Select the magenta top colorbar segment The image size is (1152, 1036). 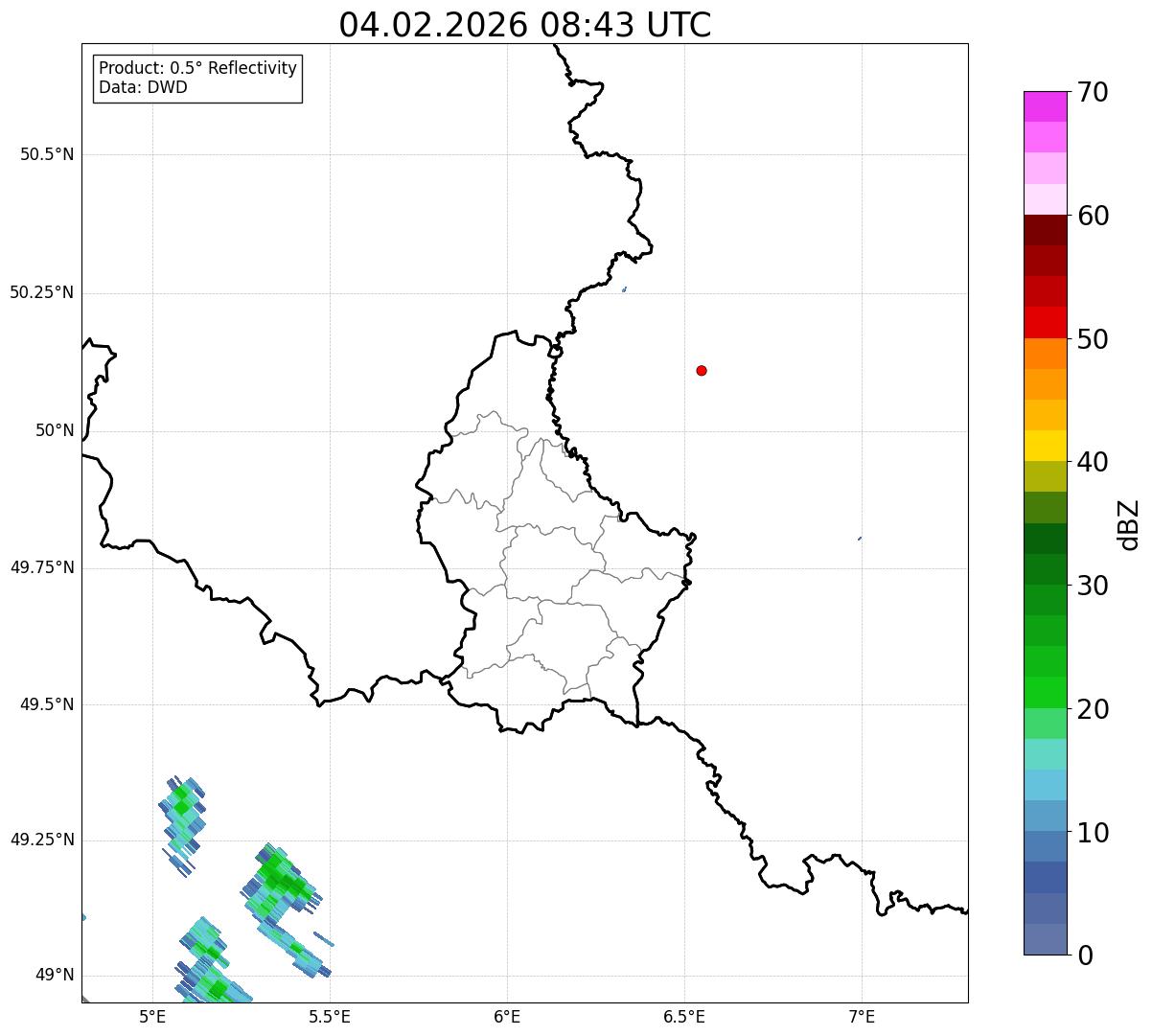coord(1045,106)
